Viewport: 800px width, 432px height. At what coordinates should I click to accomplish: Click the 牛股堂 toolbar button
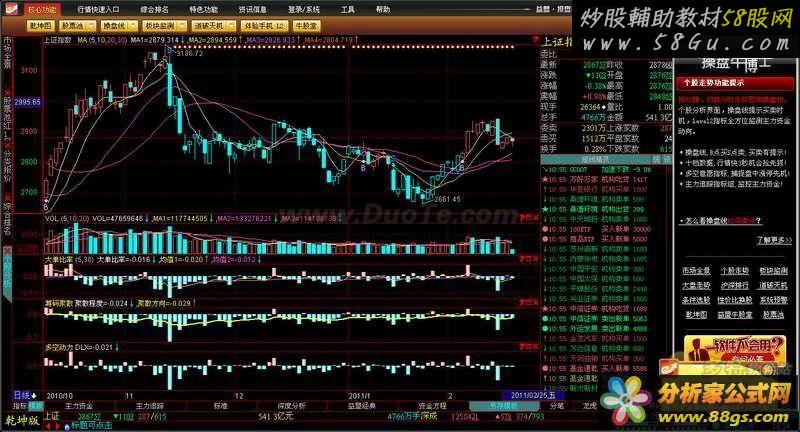pyautogui.click(x=306, y=26)
